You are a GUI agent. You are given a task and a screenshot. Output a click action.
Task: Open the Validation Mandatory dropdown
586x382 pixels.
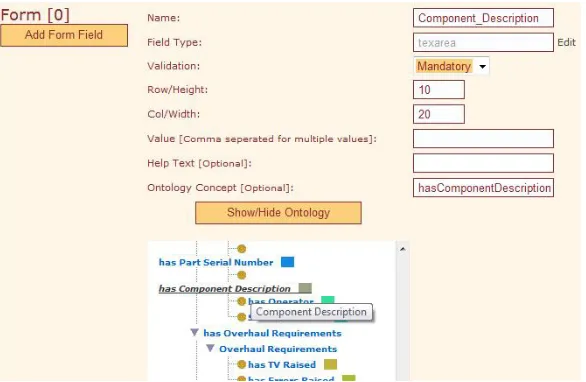[451, 66]
